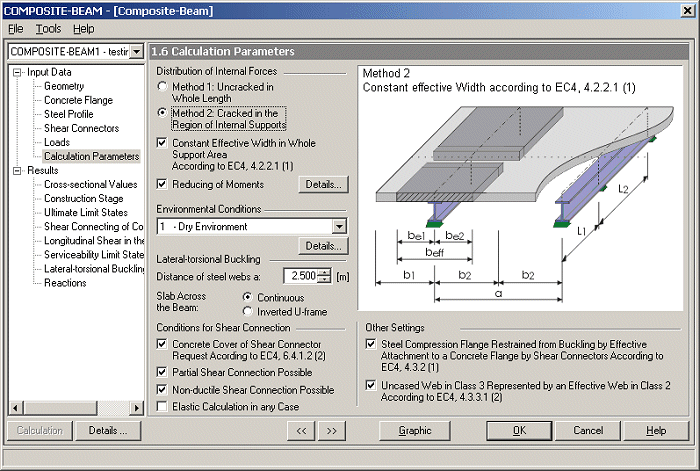Click the bottom Help button
Screen dimensions: 700x471
(656, 431)
